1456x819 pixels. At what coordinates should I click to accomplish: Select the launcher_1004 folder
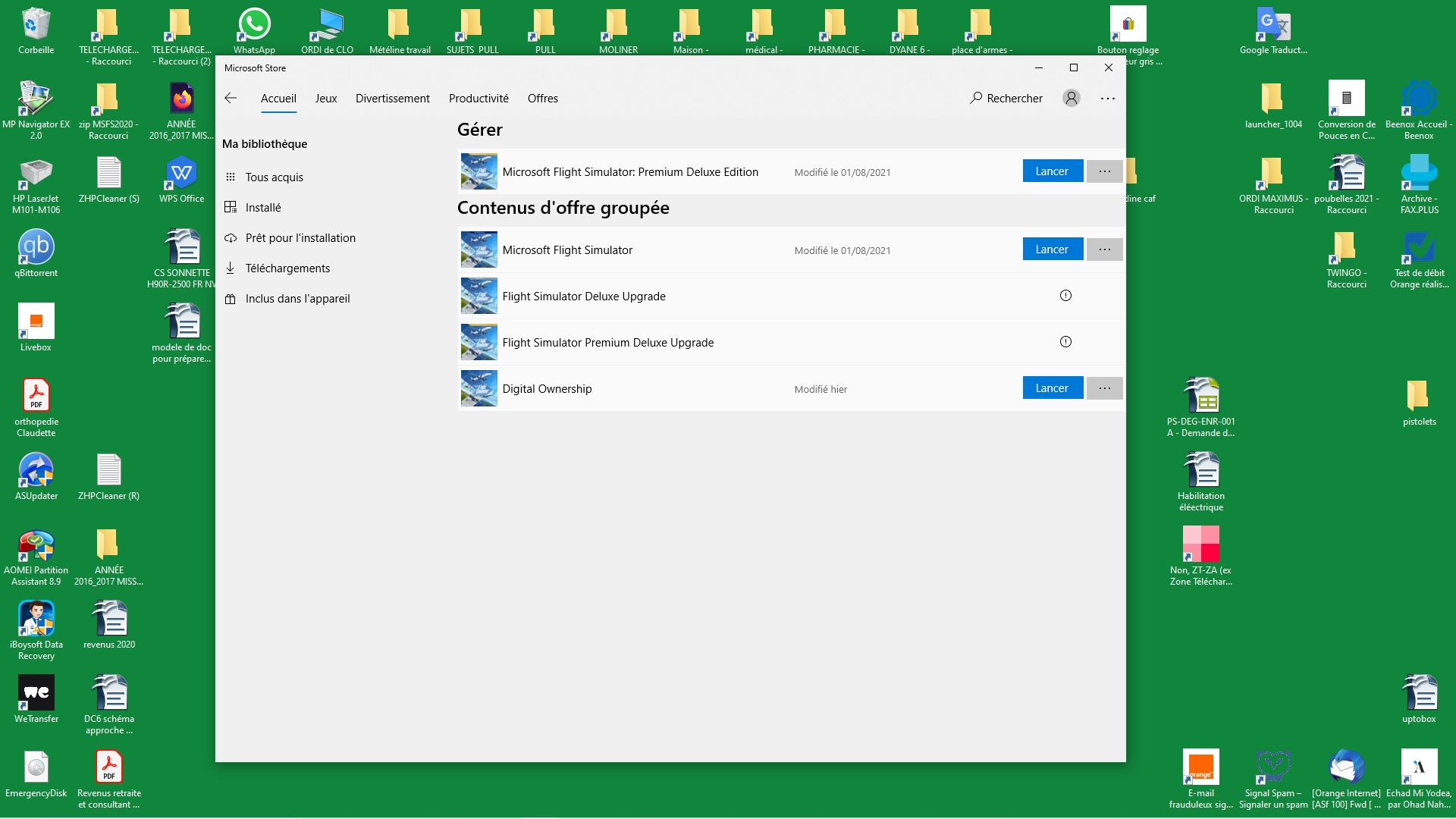point(1273,105)
